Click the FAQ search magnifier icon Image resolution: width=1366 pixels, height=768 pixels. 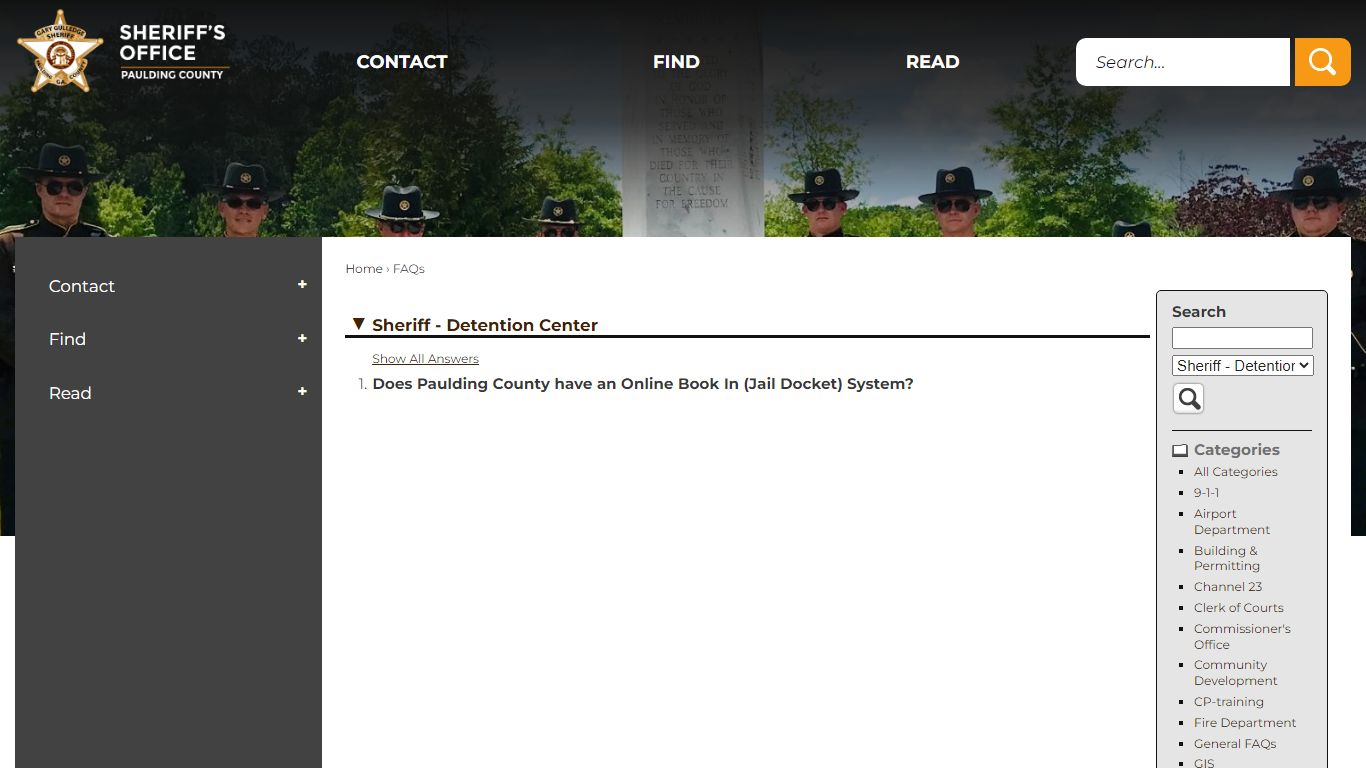click(1188, 399)
